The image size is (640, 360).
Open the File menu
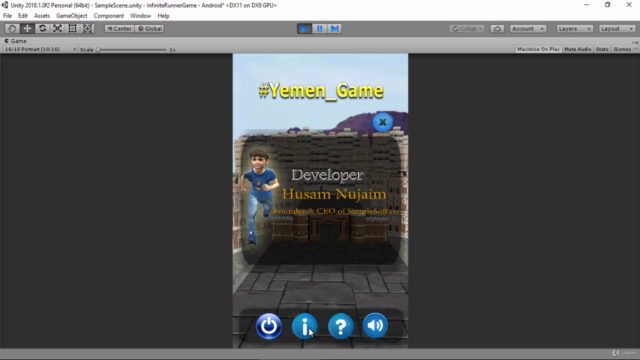(x=7, y=16)
